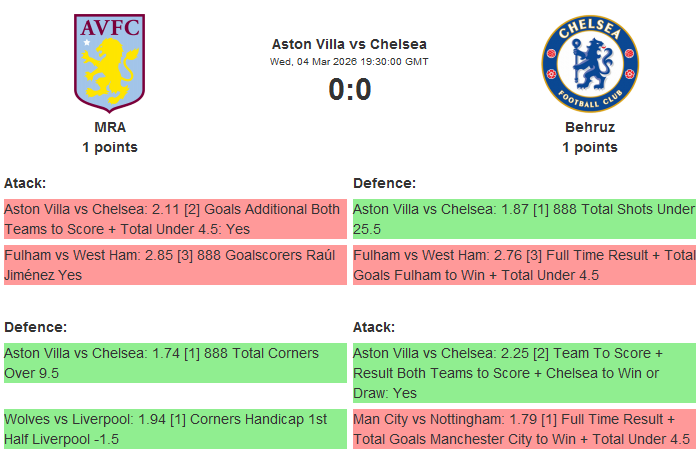The height and width of the screenshot is (460, 700).
Task: Open the Aston Villa vs Chelsea match title
Action: (x=349, y=44)
